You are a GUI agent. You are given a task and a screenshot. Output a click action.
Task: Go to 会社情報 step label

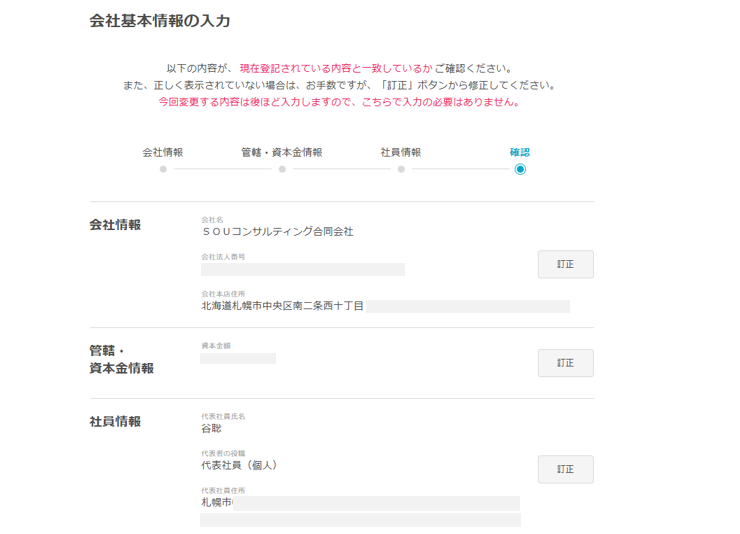163,152
